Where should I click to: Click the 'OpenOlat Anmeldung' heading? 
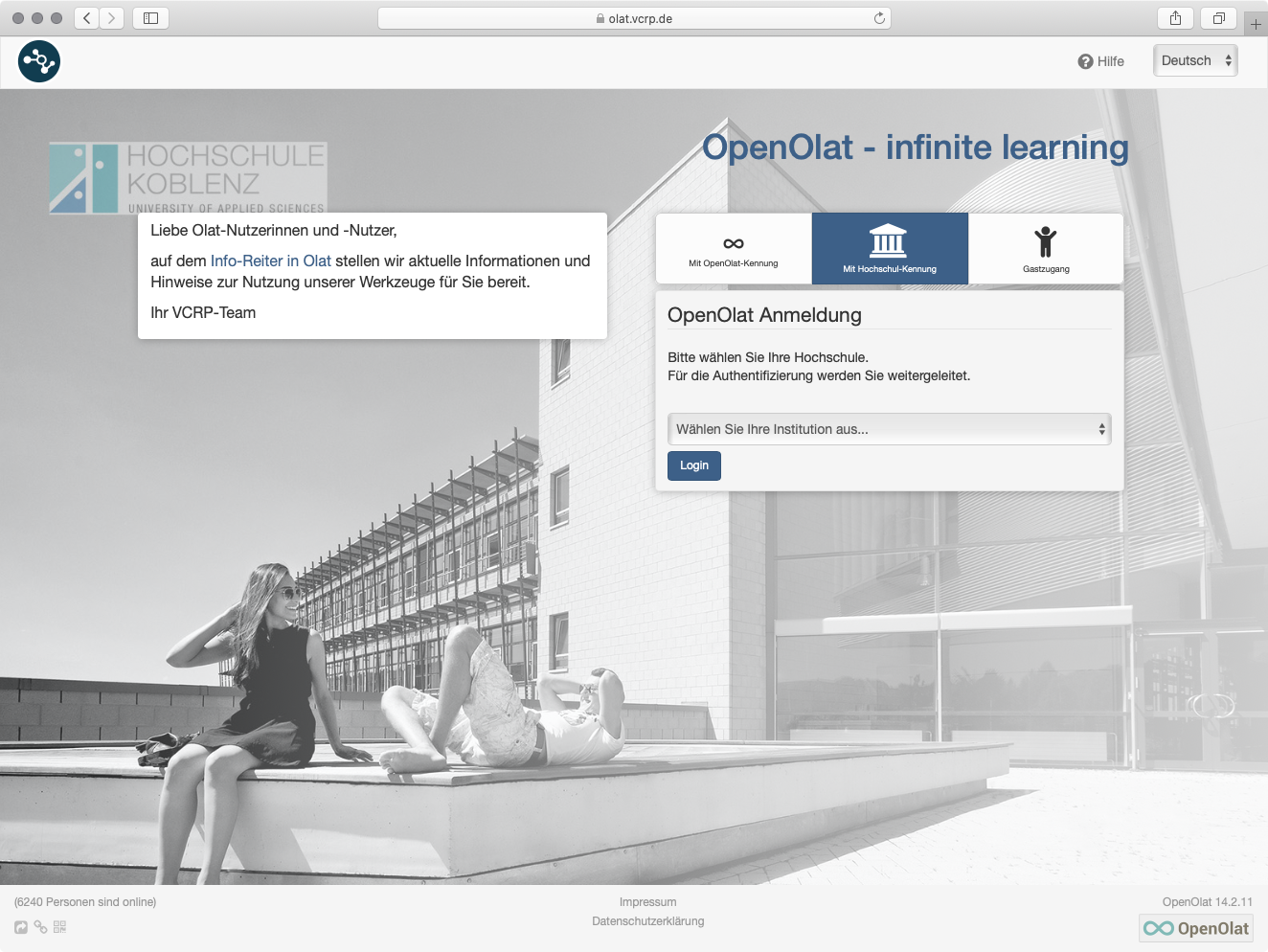click(x=764, y=315)
